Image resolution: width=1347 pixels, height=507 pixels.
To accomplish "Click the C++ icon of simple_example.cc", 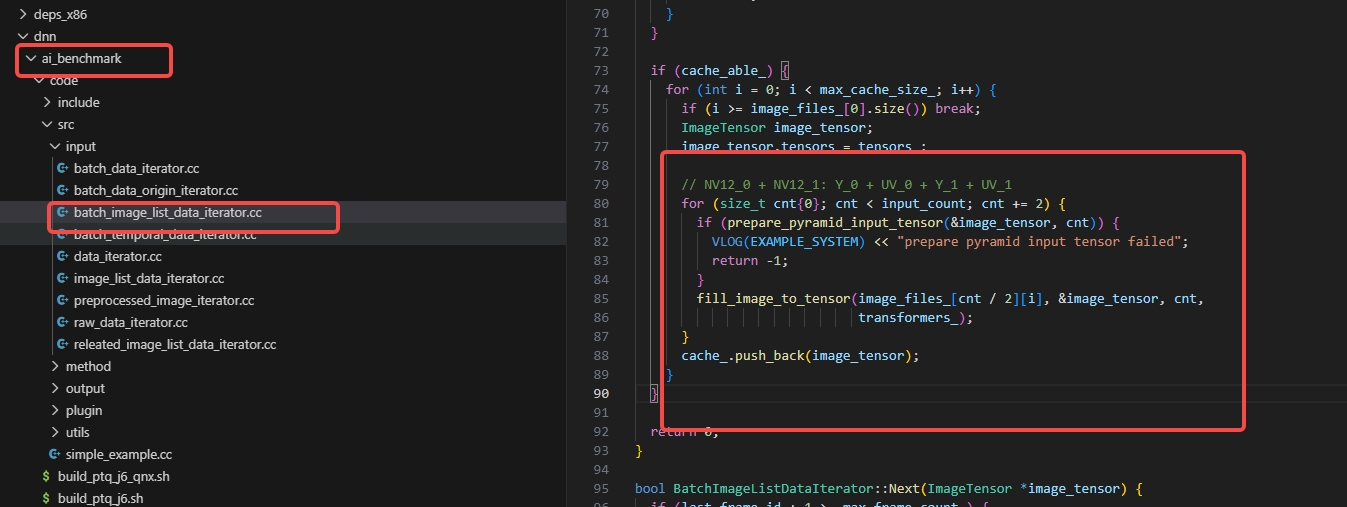I will pyautogui.click(x=55, y=455).
